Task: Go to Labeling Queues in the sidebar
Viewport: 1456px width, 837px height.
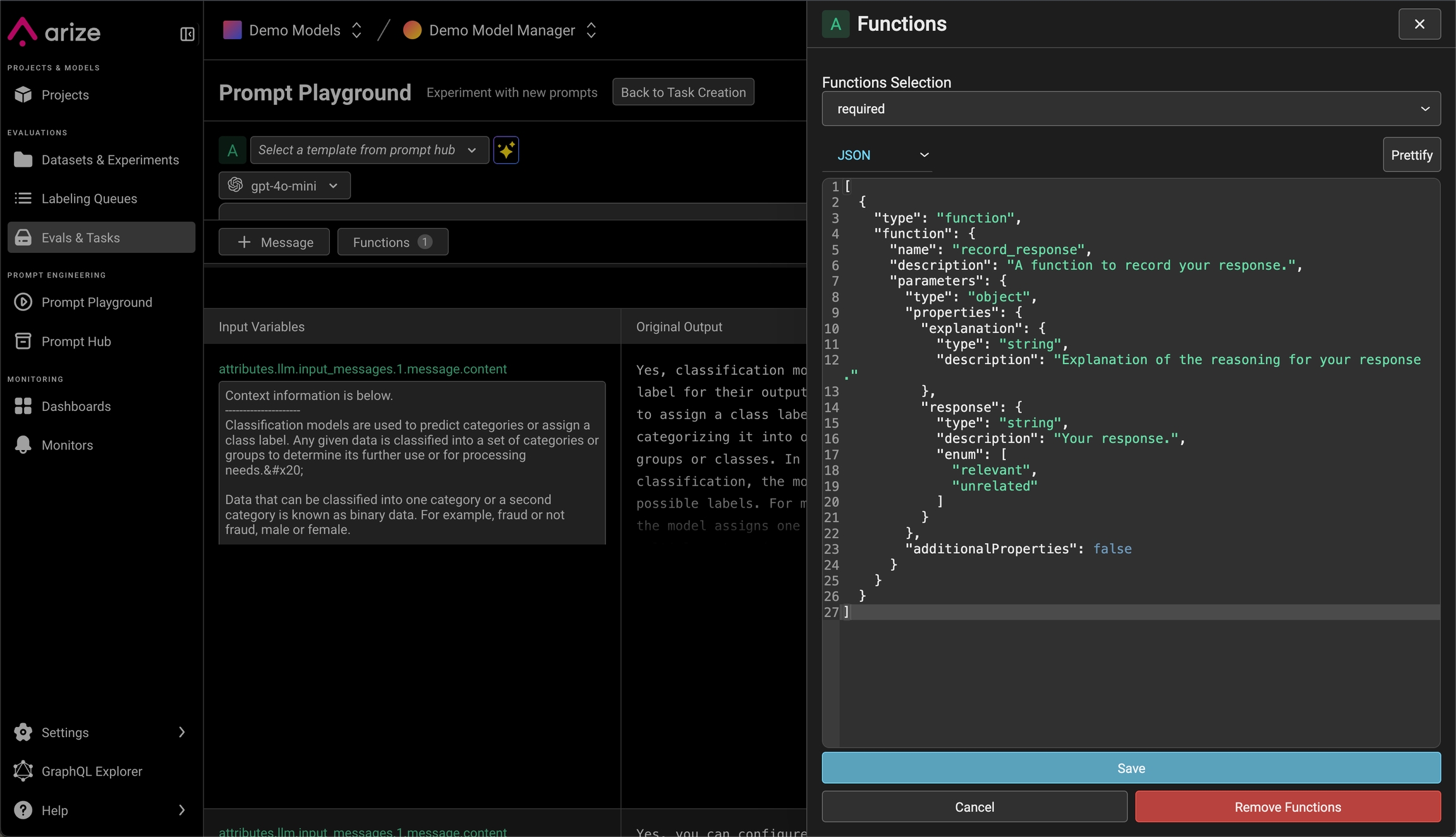Action: click(88, 199)
